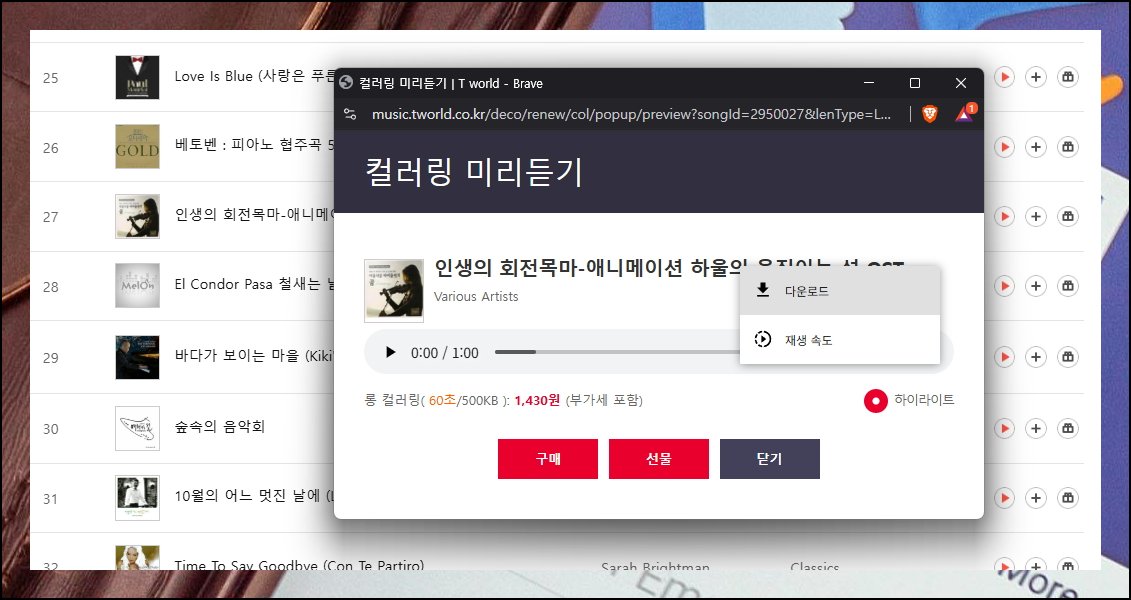Select the 하이라이트 radio option
The image size is (1131, 600).
tap(876, 400)
